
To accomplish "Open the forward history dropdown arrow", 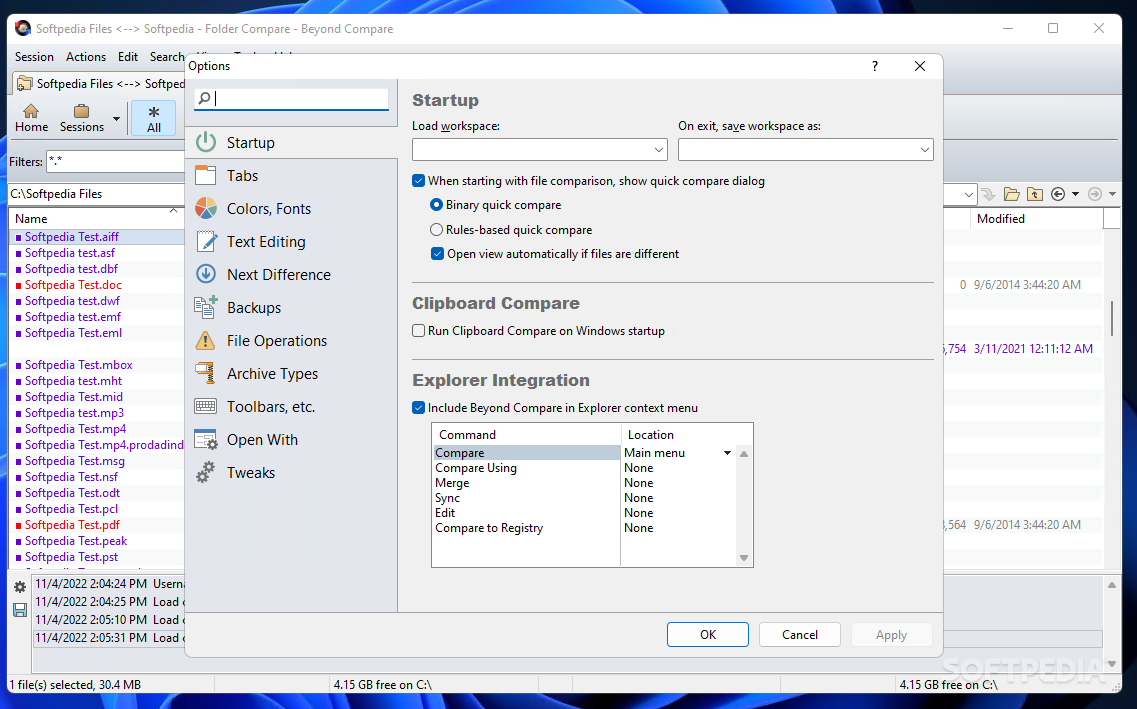I will (1112, 194).
